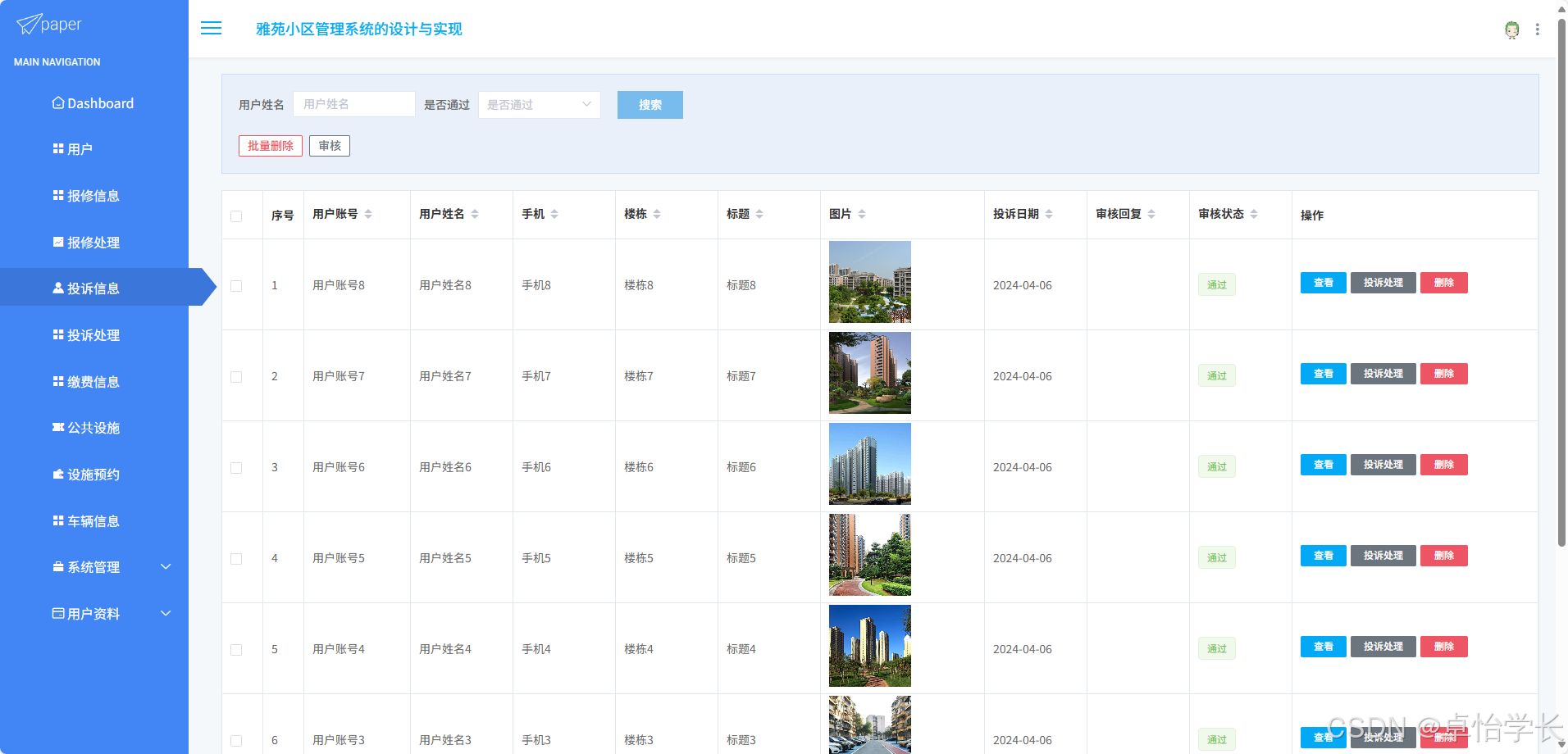Click 投诉处理 button for row 用户账号7
This screenshot has width=1568, height=754.
[x=1383, y=374]
